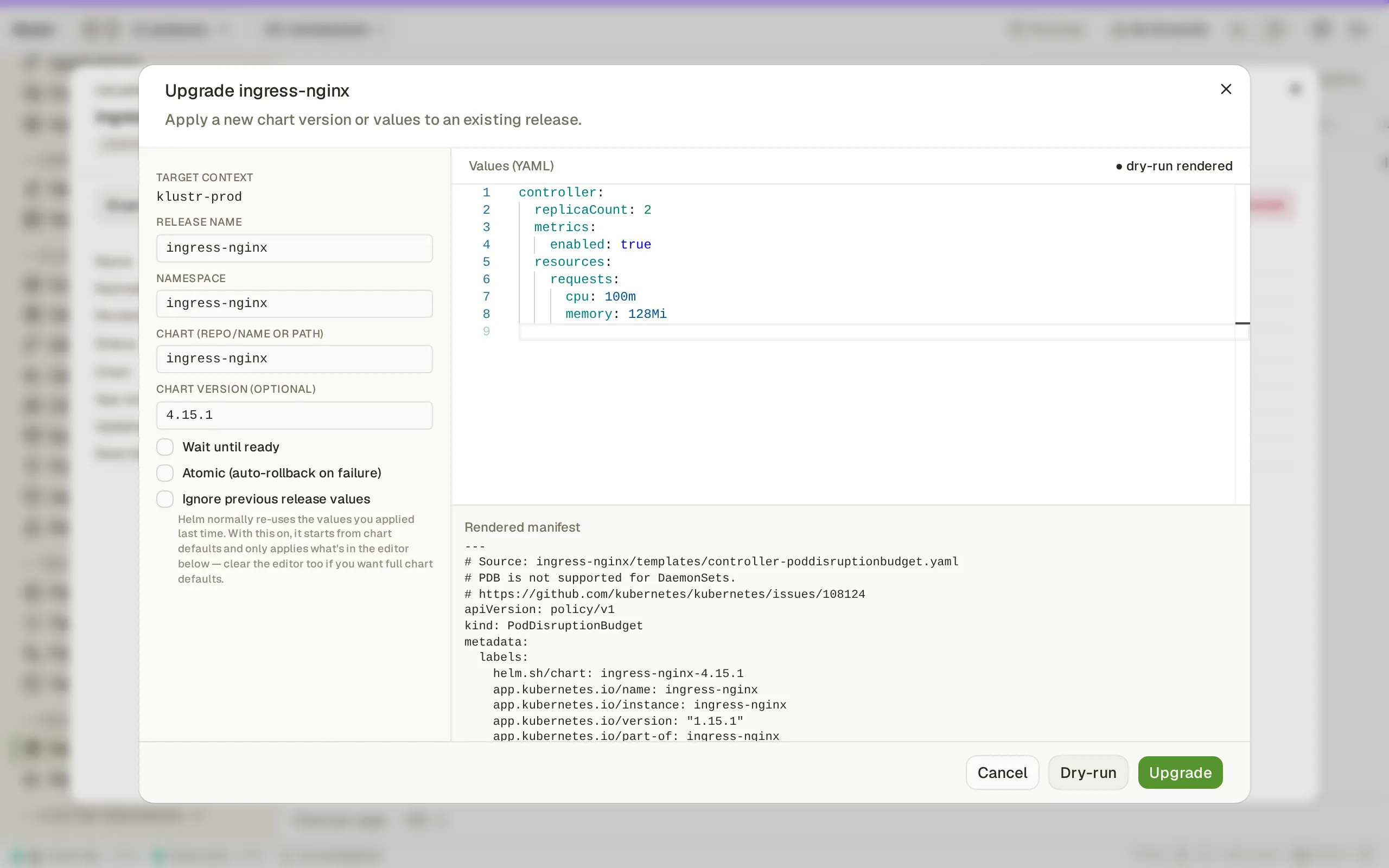Click the 'cpu: 100m' YAML line
Viewport: 1389px width, 868px height.
(601, 297)
